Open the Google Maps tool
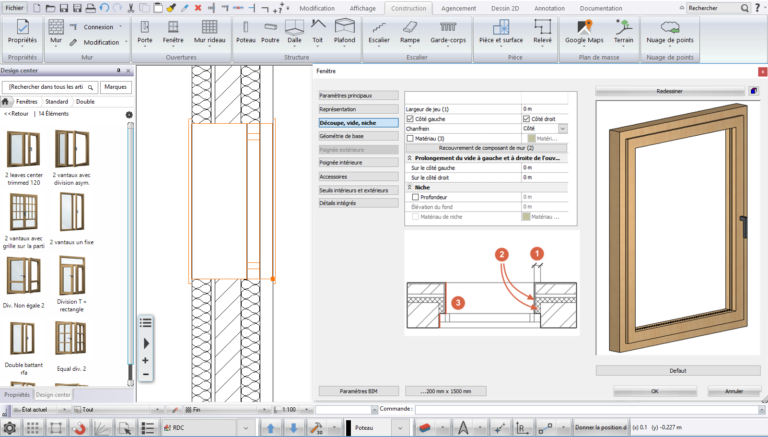The image size is (768, 437). pyautogui.click(x=584, y=32)
